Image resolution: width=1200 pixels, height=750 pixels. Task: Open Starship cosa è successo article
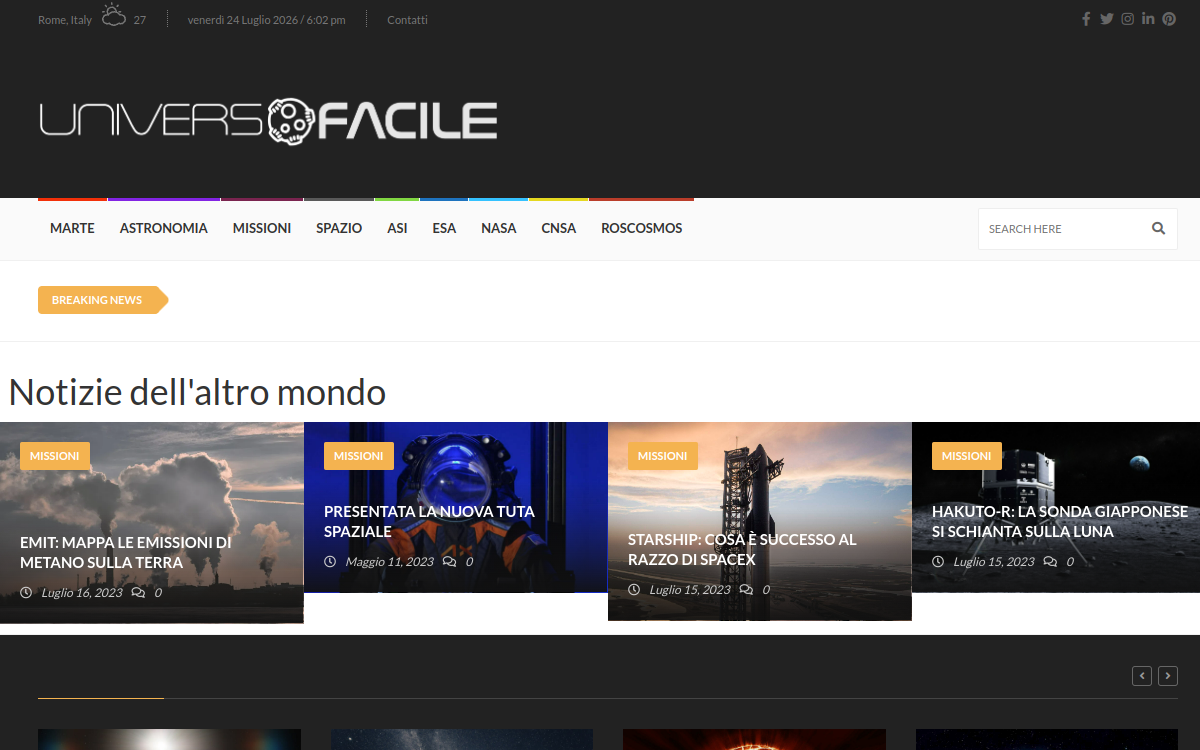point(742,549)
